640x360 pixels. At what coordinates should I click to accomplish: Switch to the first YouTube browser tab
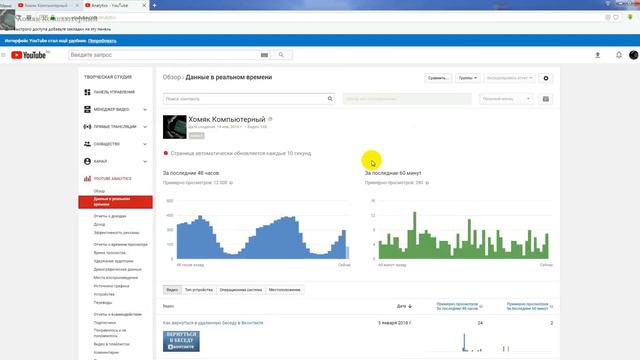(x=49, y=5)
